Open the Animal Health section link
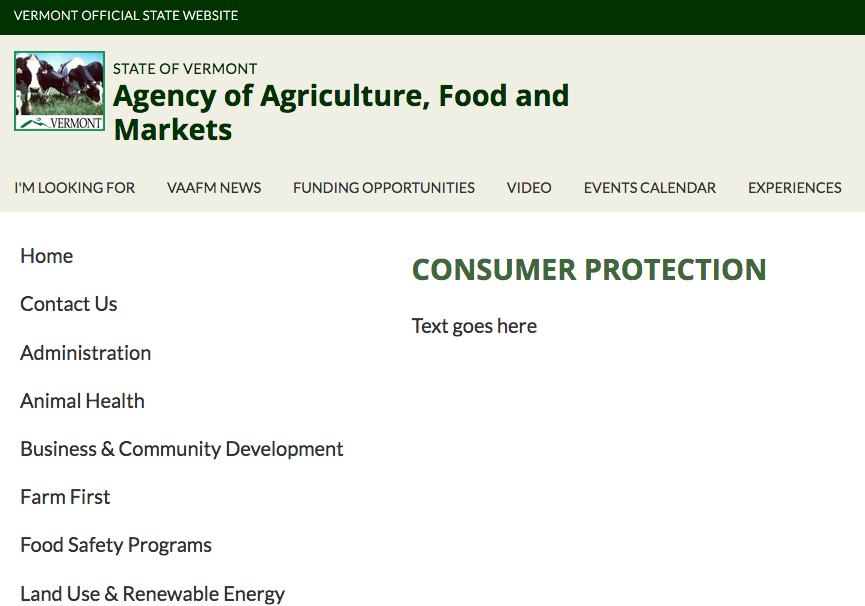Image resolution: width=865 pixels, height=606 pixels. pos(83,401)
